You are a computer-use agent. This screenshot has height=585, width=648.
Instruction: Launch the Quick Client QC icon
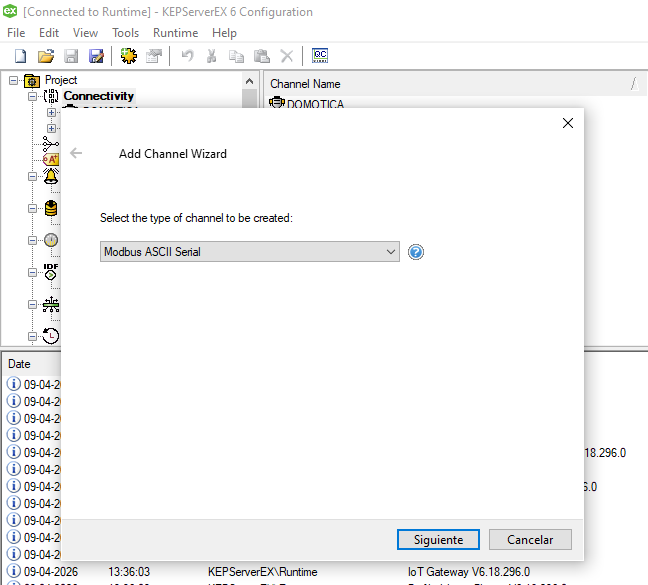320,56
